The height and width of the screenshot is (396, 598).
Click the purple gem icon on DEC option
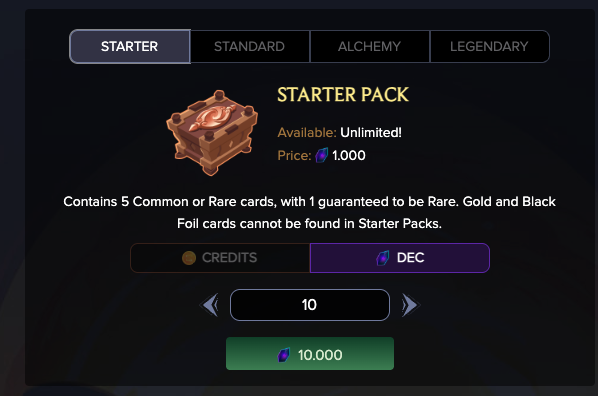383,258
